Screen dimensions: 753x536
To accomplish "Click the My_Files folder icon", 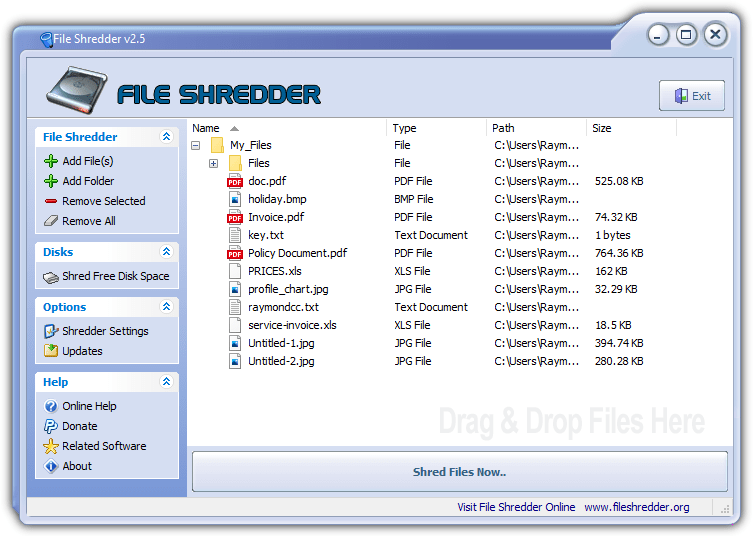I will coord(217,145).
